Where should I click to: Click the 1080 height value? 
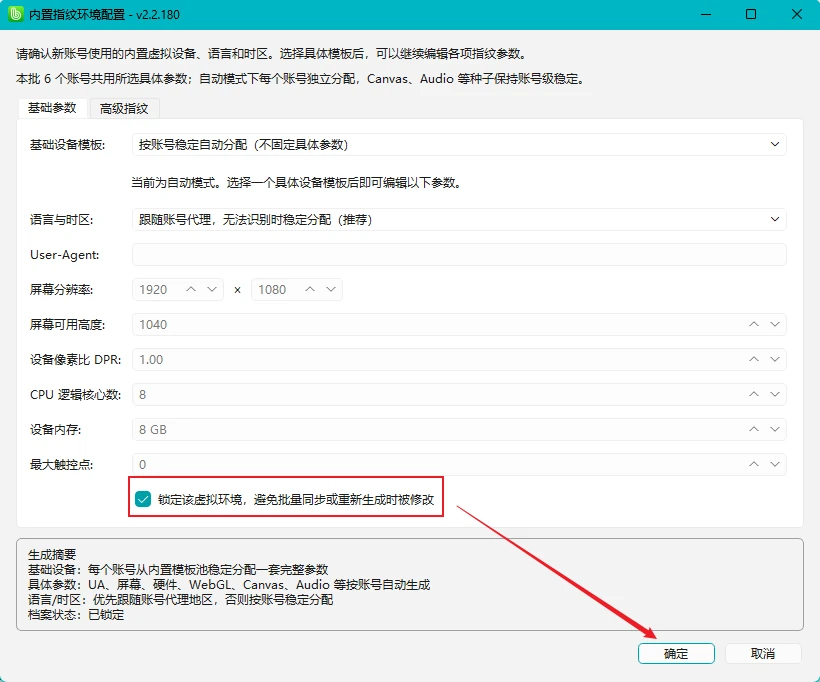272,290
